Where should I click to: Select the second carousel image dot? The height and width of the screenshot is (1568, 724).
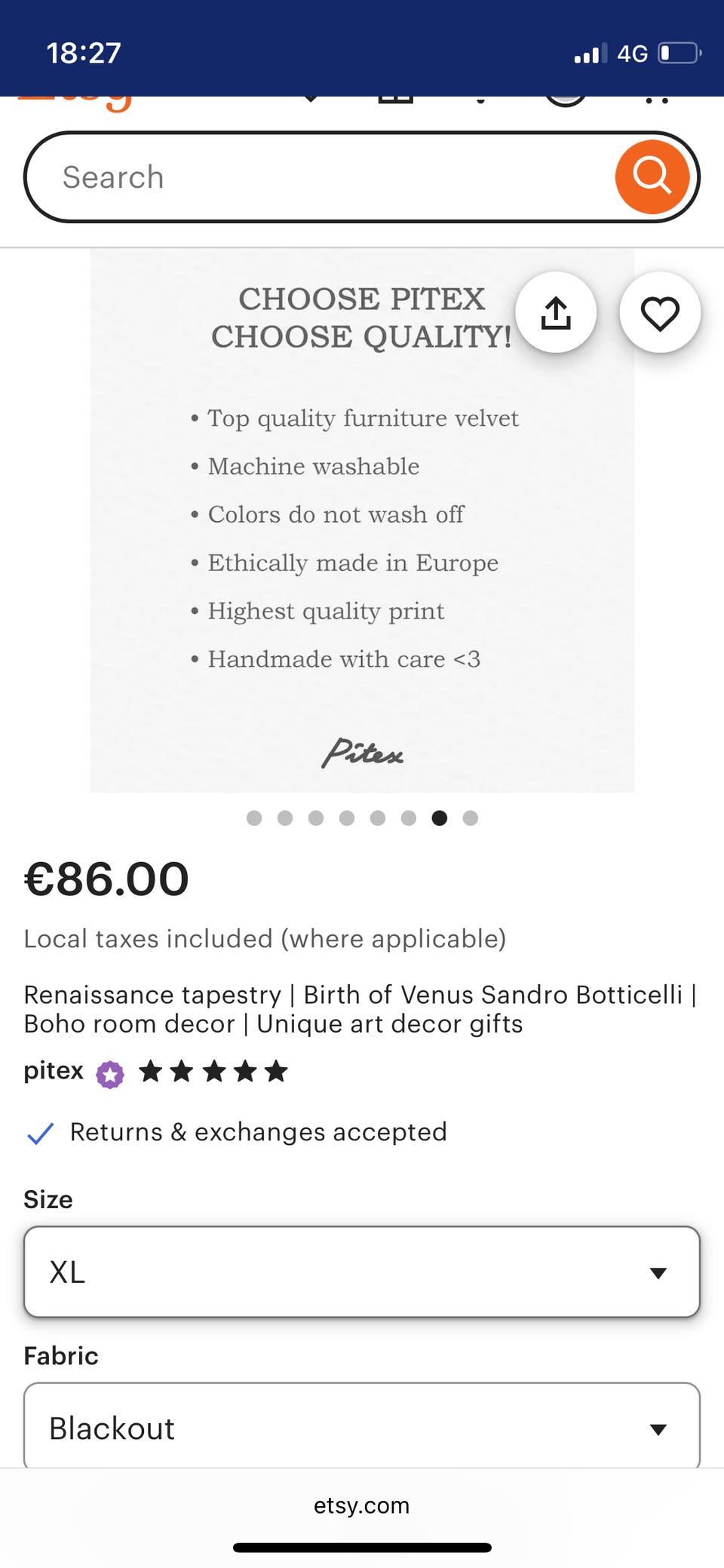click(285, 818)
